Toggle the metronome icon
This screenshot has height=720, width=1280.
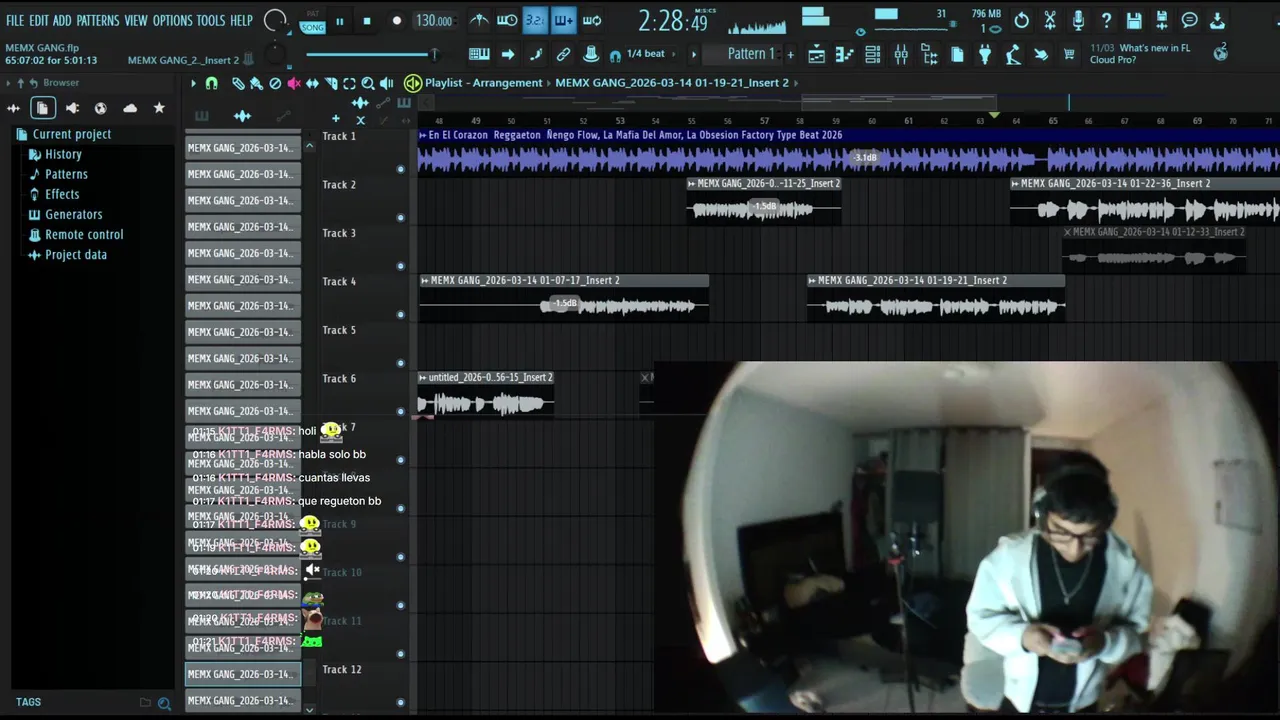481,21
